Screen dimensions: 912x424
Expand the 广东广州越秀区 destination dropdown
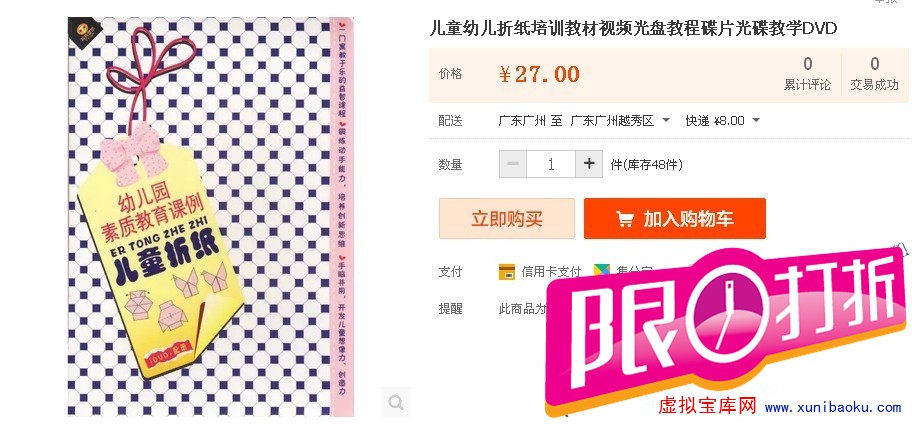[x=620, y=120]
